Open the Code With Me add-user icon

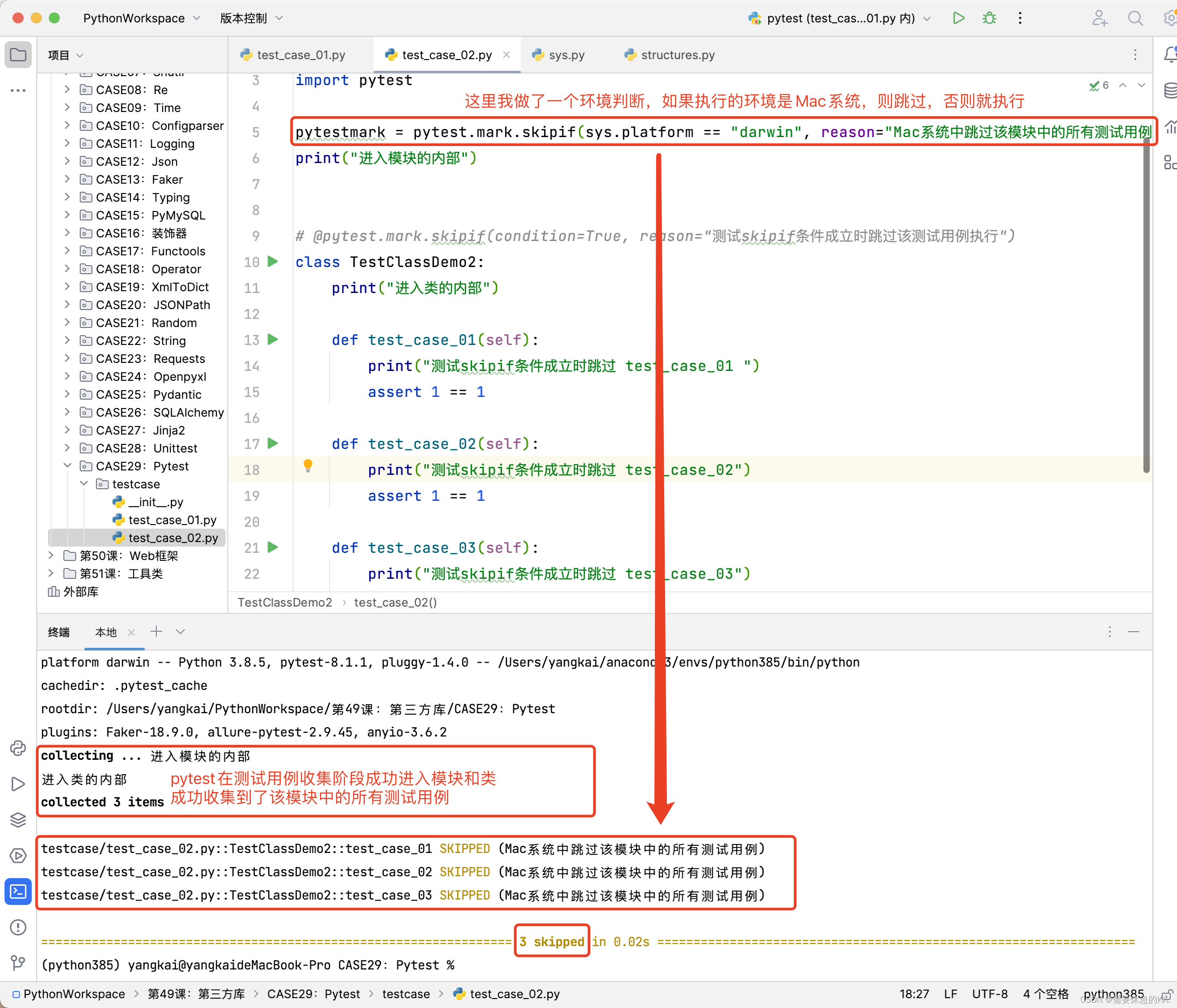[x=1099, y=18]
